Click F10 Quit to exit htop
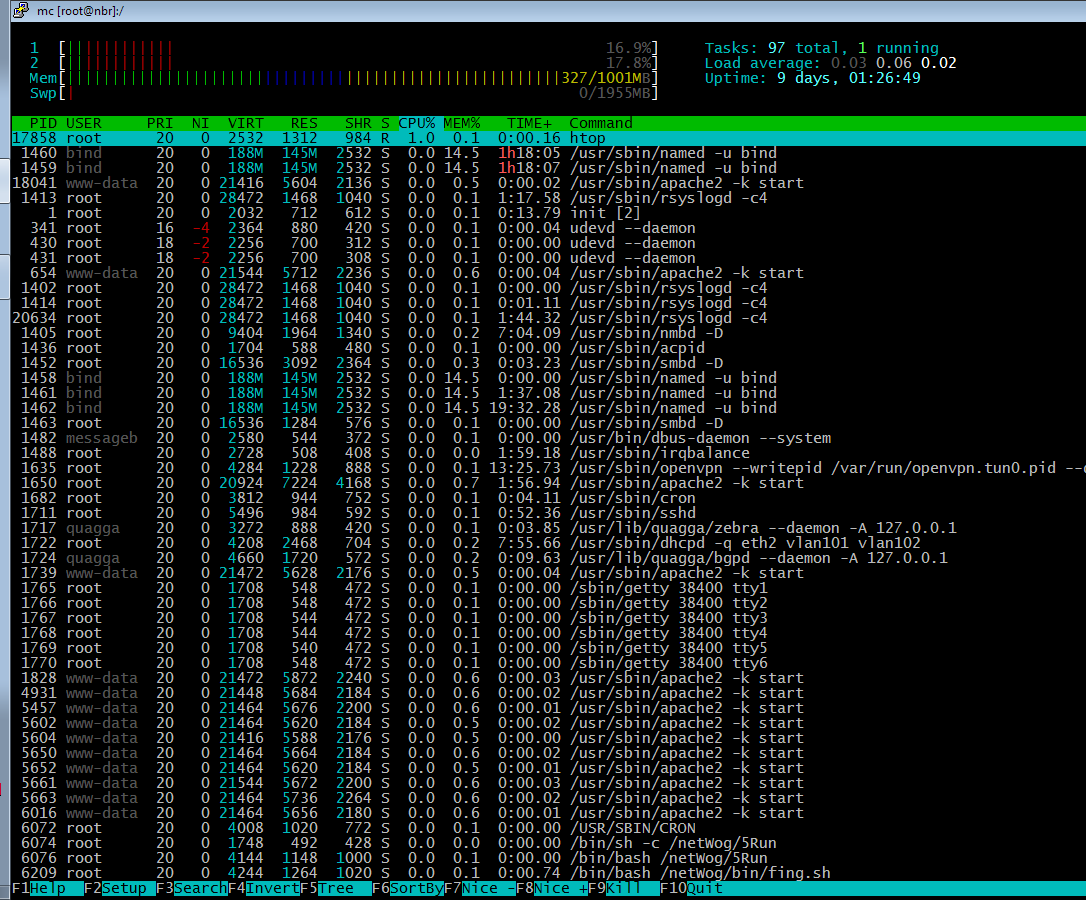The height and width of the screenshot is (900, 1086). (704, 888)
